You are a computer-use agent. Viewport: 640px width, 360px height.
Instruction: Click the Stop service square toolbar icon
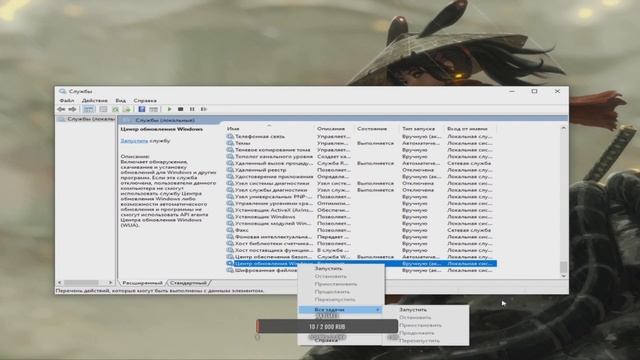pyautogui.click(x=180, y=109)
